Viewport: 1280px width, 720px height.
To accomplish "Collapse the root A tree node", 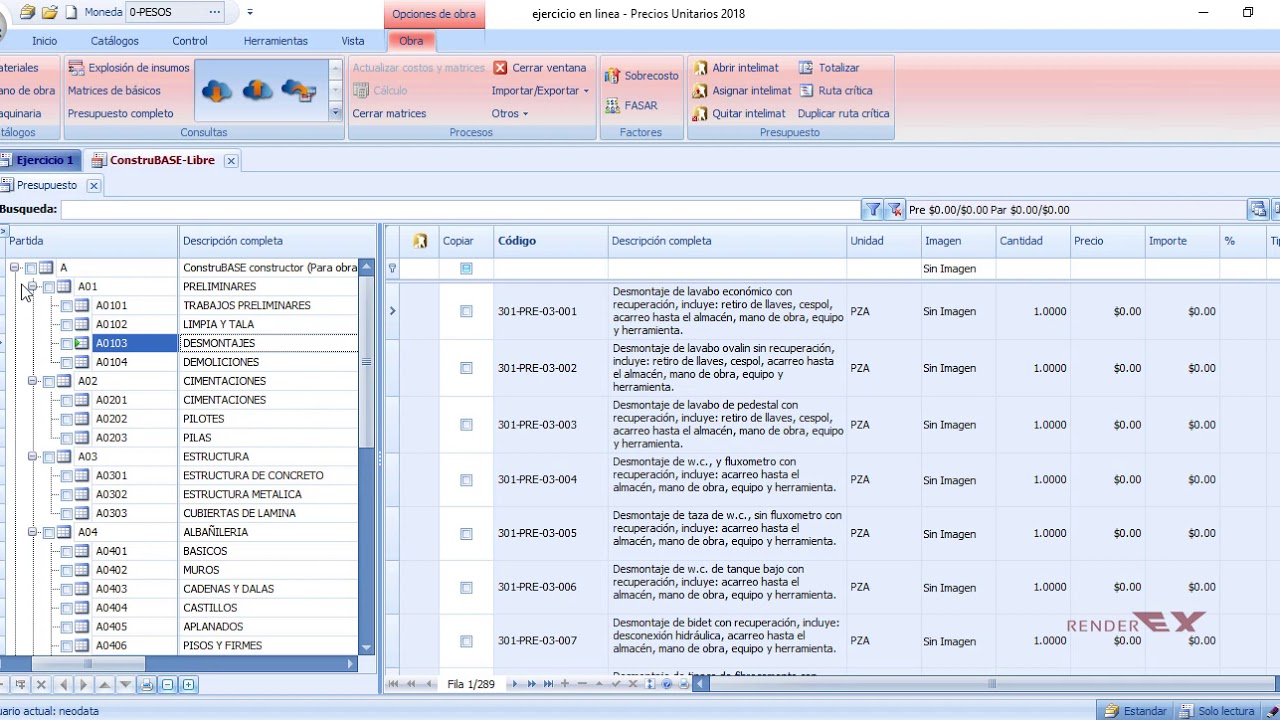I will click(15, 268).
